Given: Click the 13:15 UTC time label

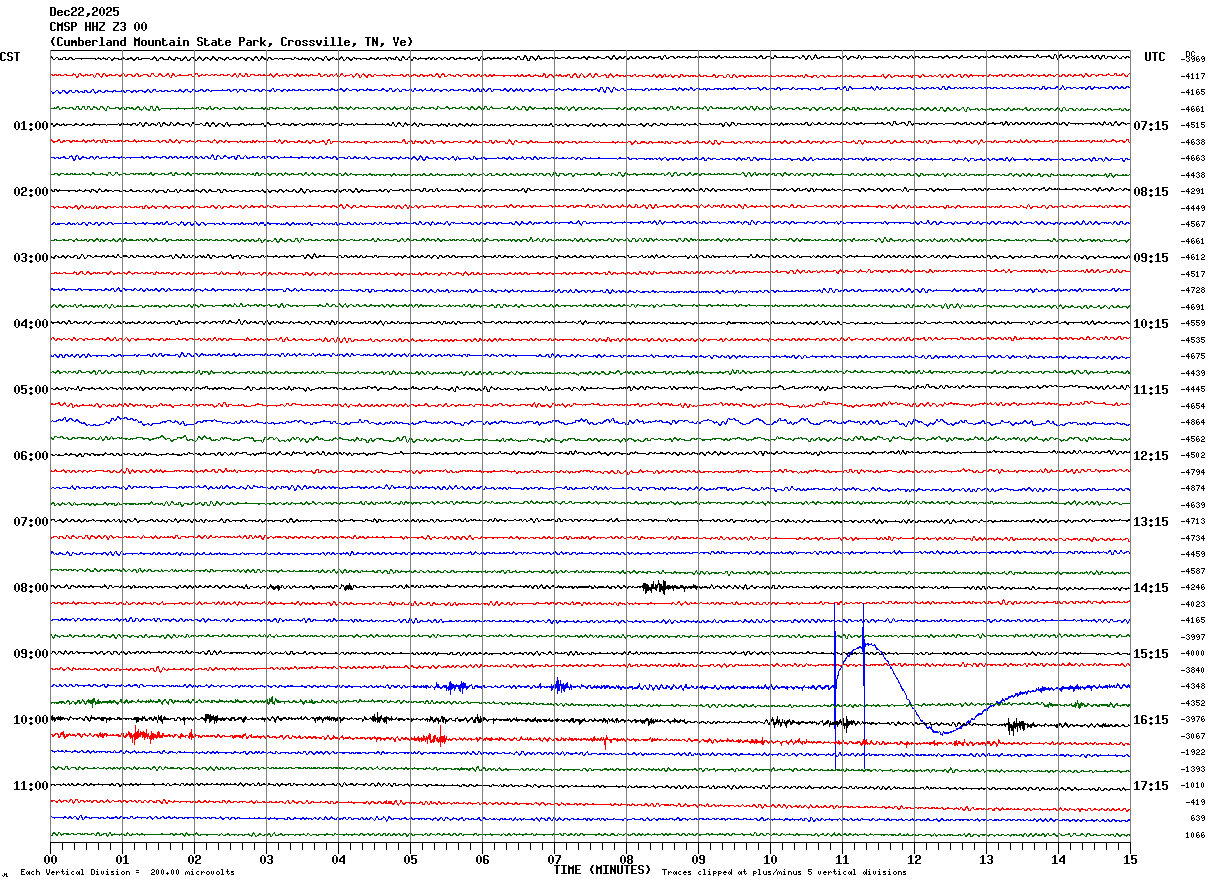Looking at the screenshot, I should coord(1151,522).
